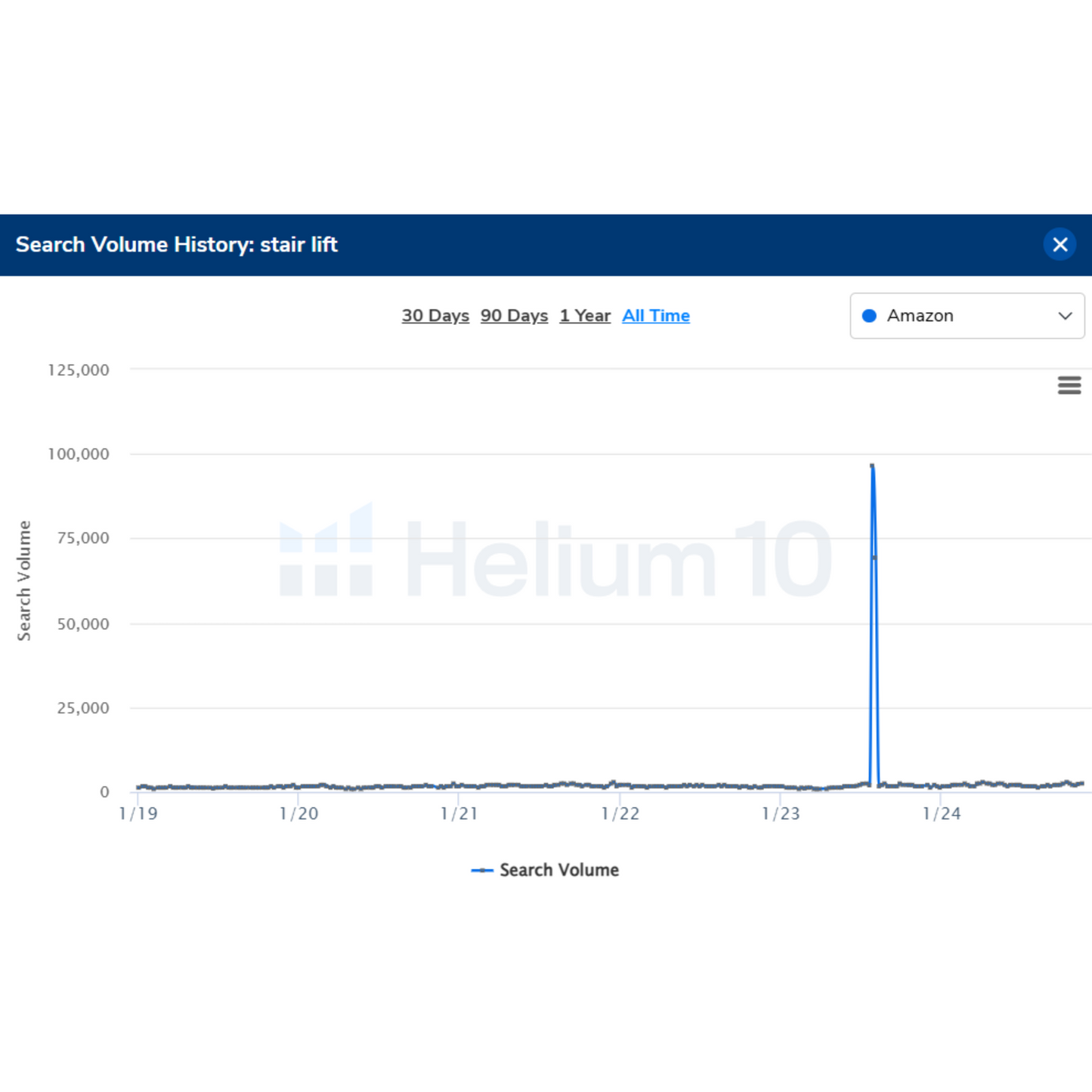The height and width of the screenshot is (1092, 1092).
Task: Click the 1/20 x-axis label
Action: 299,814
